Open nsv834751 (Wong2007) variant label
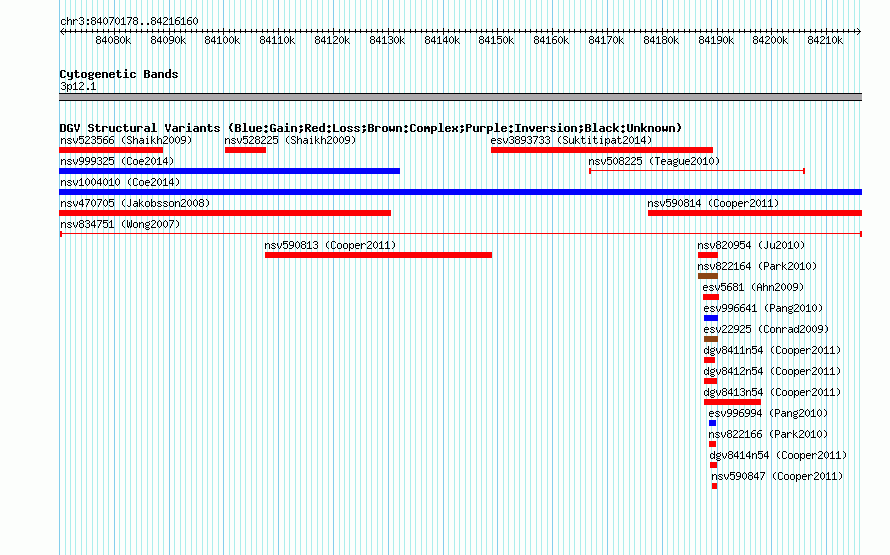The image size is (890, 555). pyautogui.click(x=120, y=224)
